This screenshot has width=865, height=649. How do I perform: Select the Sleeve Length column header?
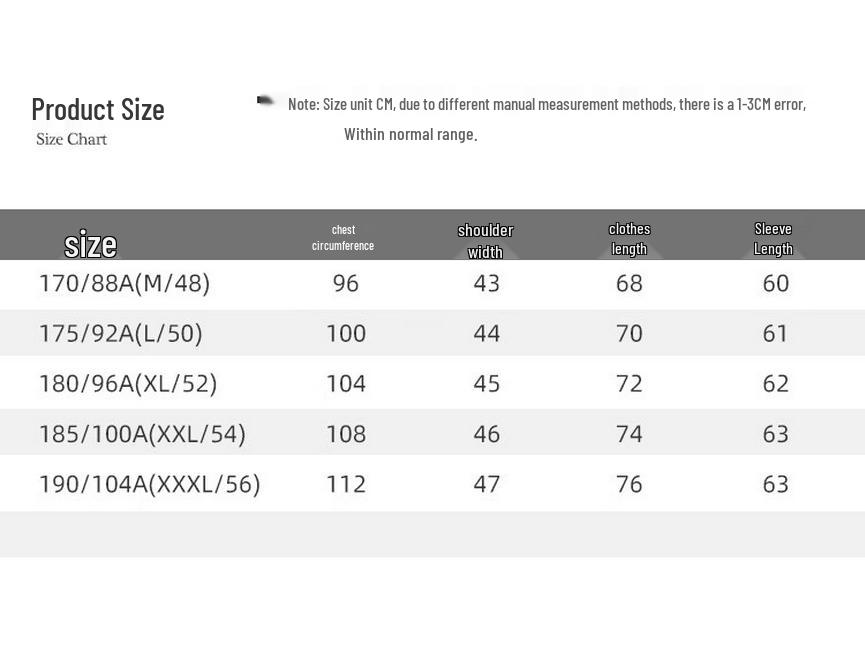[x=773, y=238]
